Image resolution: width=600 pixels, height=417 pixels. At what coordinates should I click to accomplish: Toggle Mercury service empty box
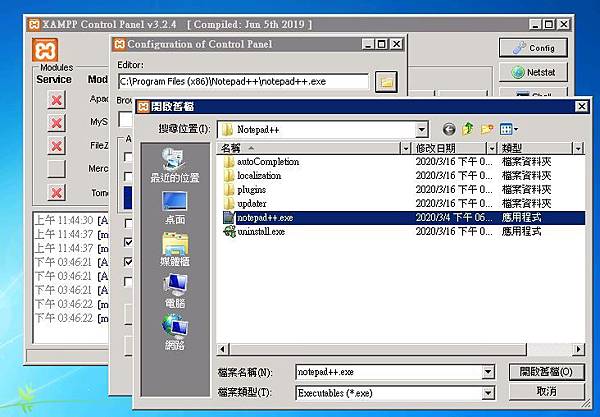56,169
